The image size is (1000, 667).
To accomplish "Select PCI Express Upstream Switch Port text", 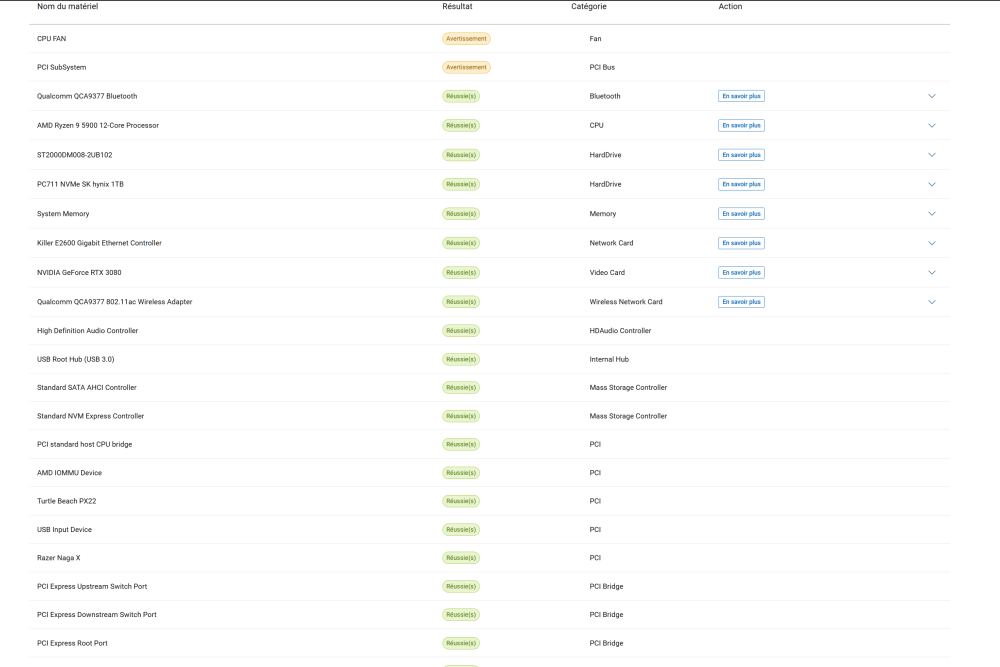I will [x=92, y=586].
